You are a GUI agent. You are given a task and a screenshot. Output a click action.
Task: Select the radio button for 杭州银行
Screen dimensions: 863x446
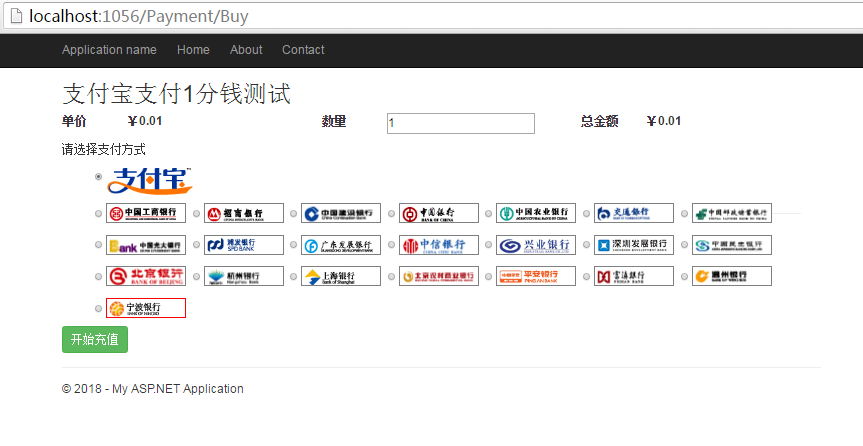(x=196, y=276)
